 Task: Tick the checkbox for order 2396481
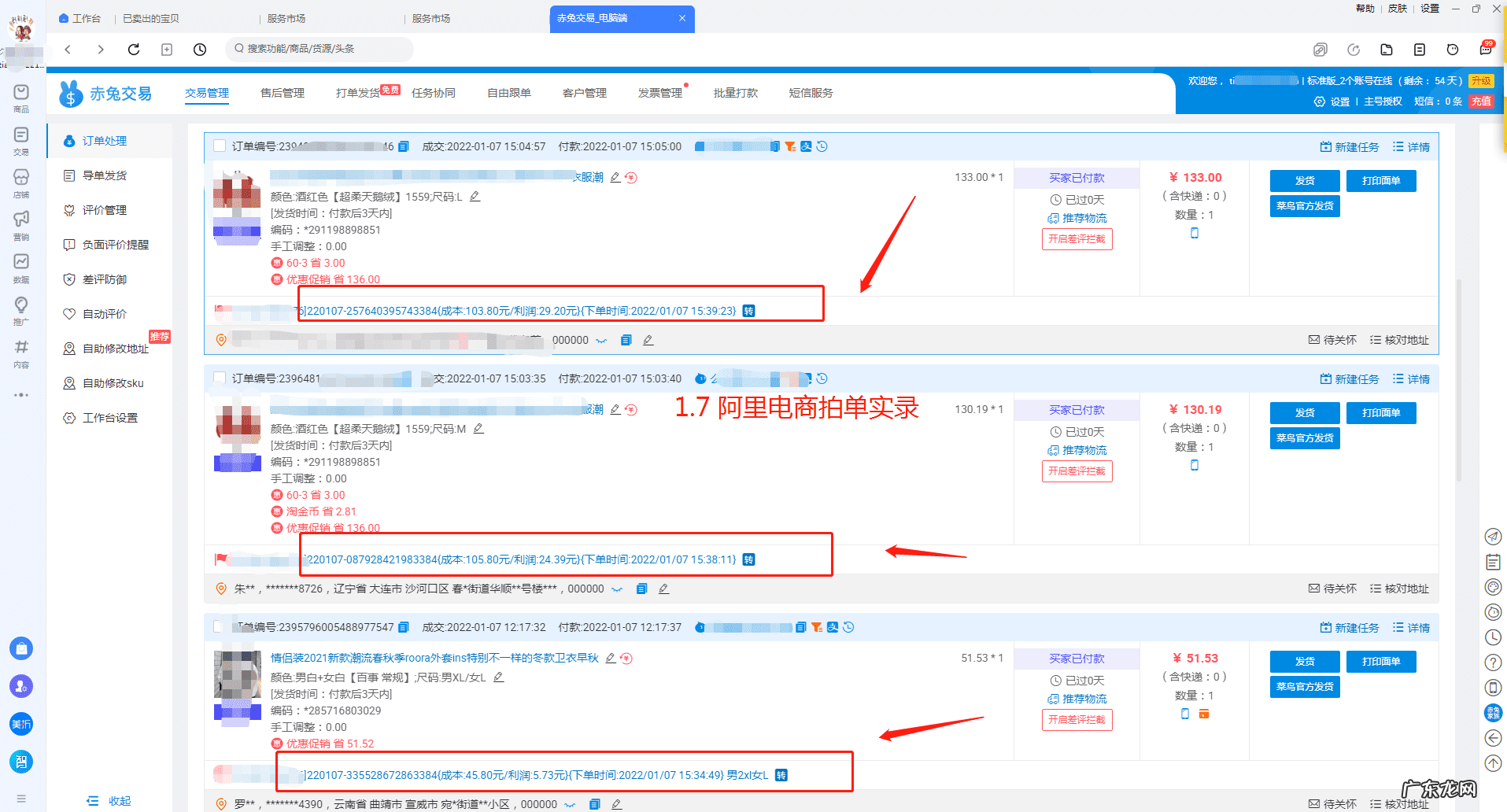[x=220, y=378]
